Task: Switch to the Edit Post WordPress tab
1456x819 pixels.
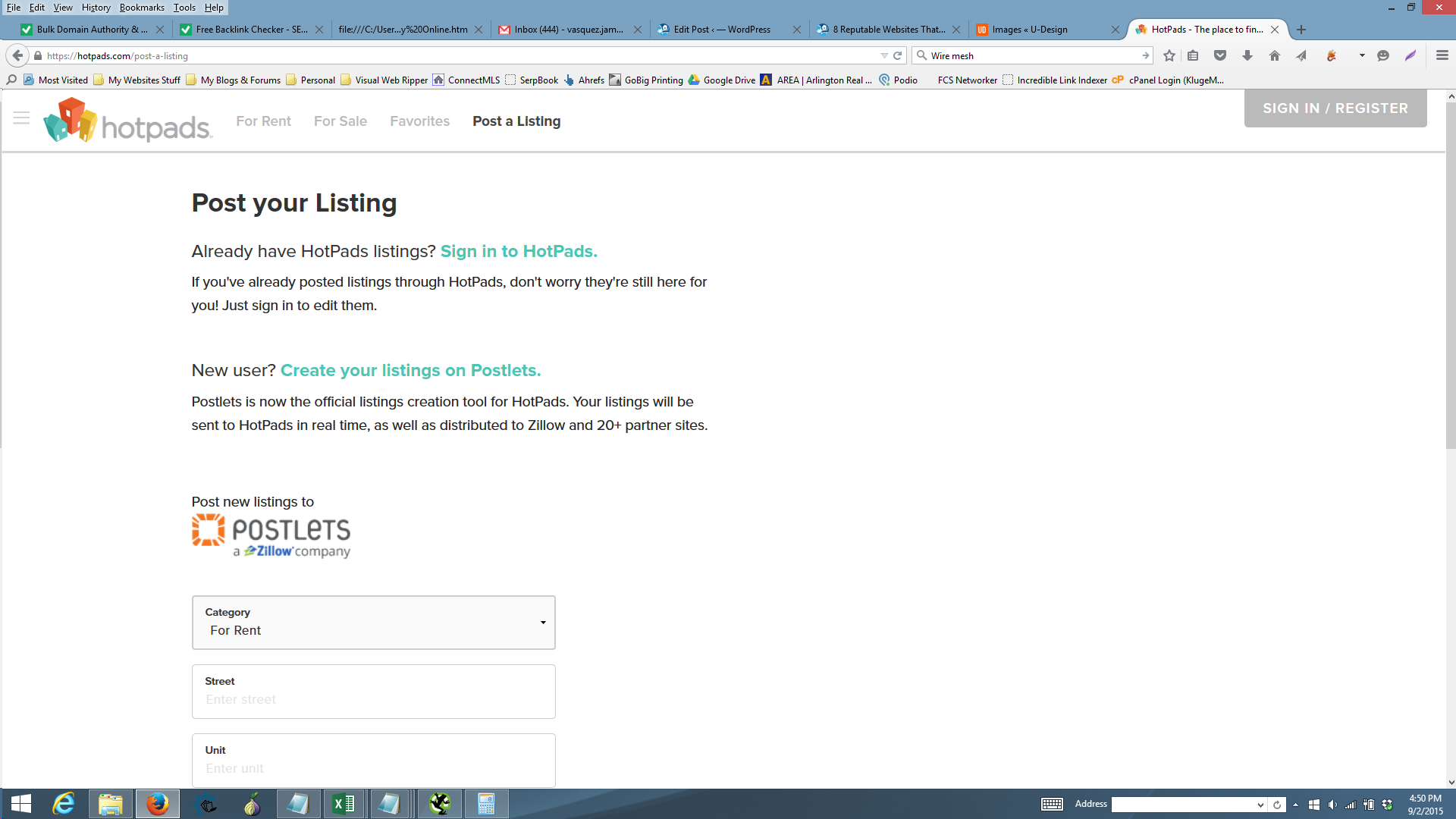Action: click(x=722, y=30)
